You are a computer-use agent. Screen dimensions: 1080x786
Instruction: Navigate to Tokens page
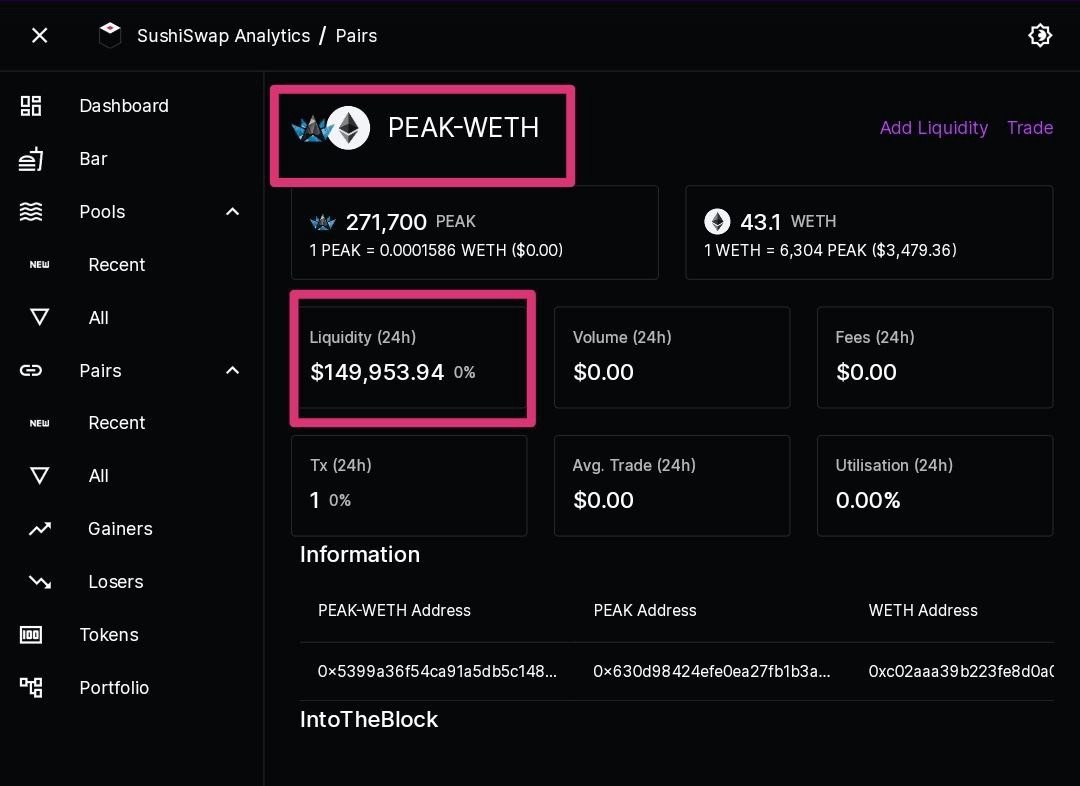click(x=109, y=634)
